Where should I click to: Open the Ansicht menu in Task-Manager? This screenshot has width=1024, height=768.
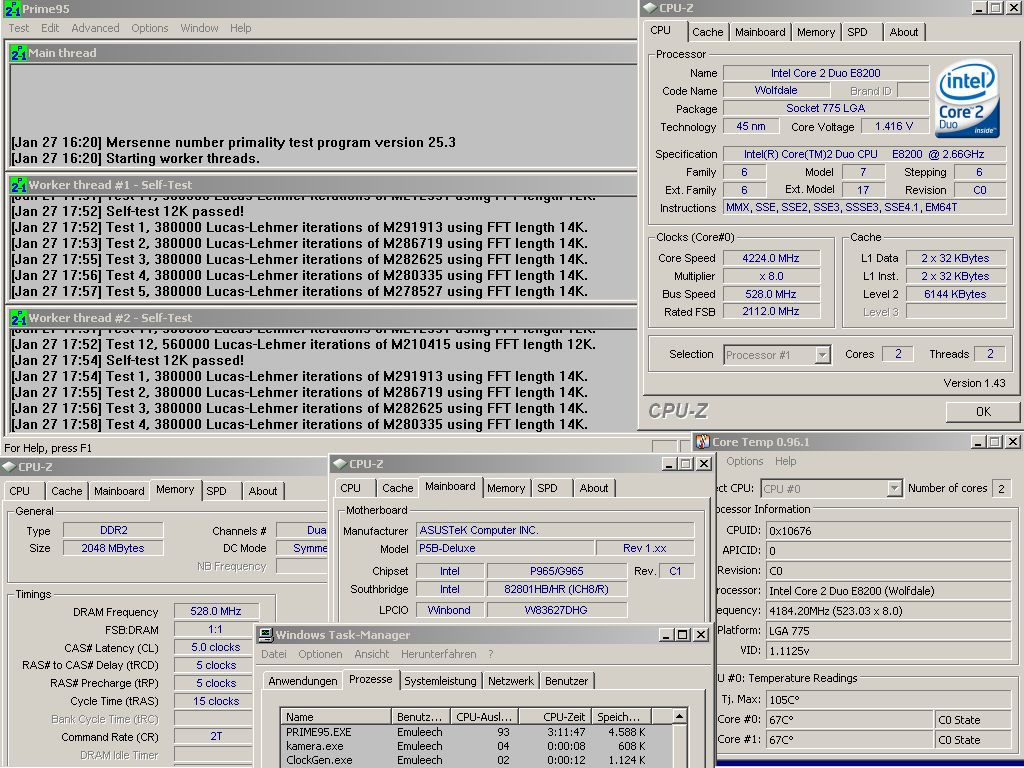click(x=372, y=654)
